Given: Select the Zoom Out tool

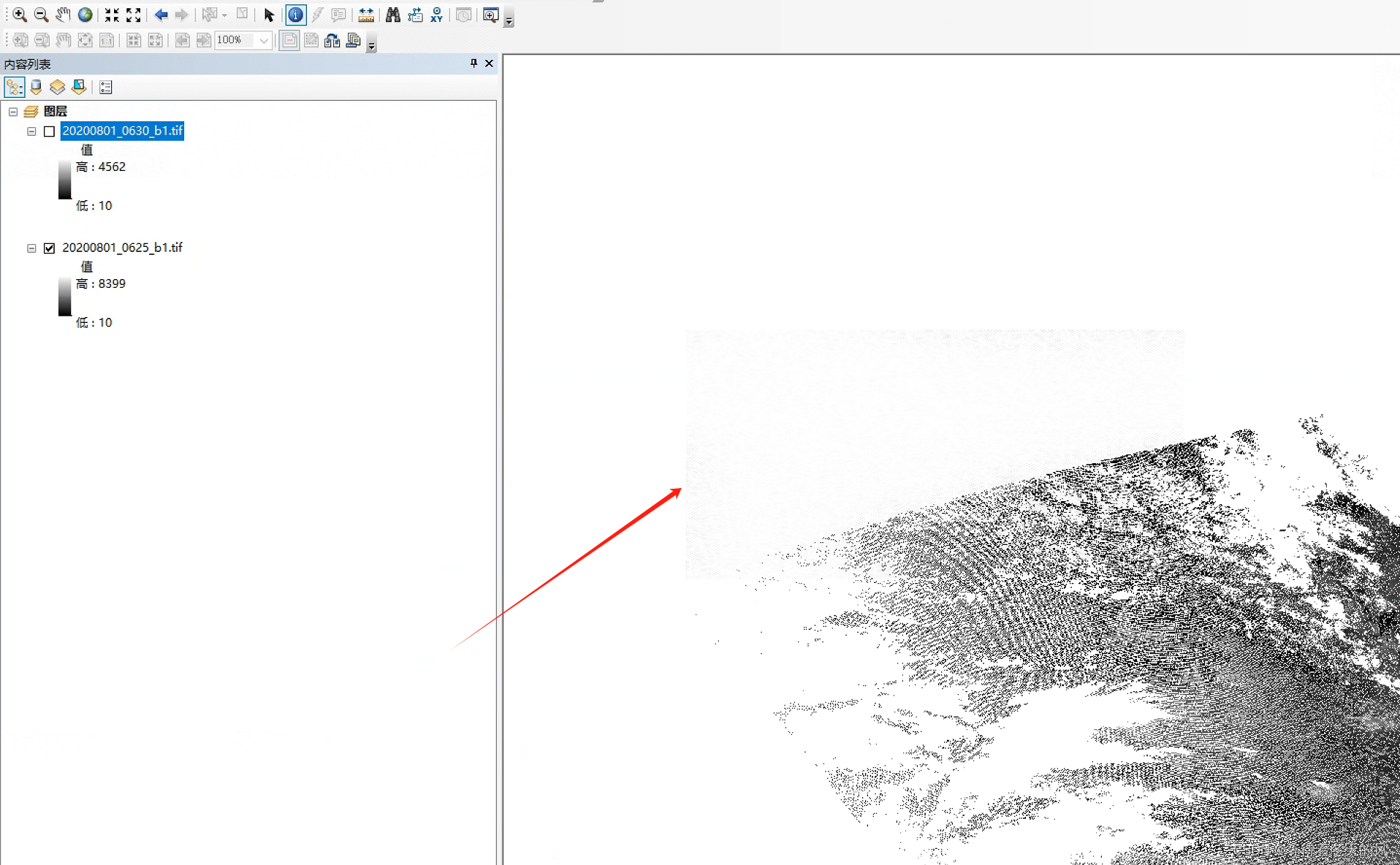Looking at the screenshot, I should point(41,15).
